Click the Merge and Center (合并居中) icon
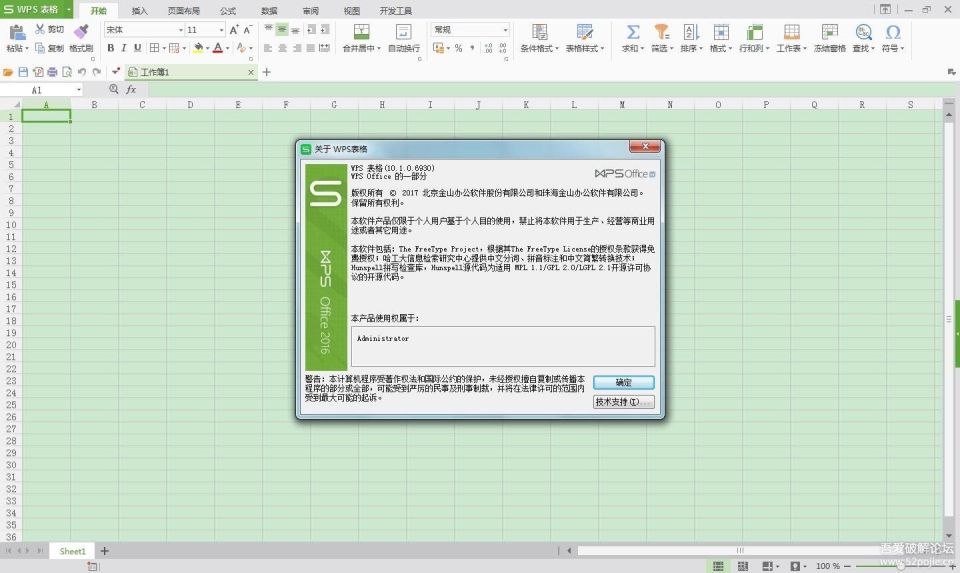Viewport: 960px width, 573px height. pyautogui.click(x=361, y=32)
